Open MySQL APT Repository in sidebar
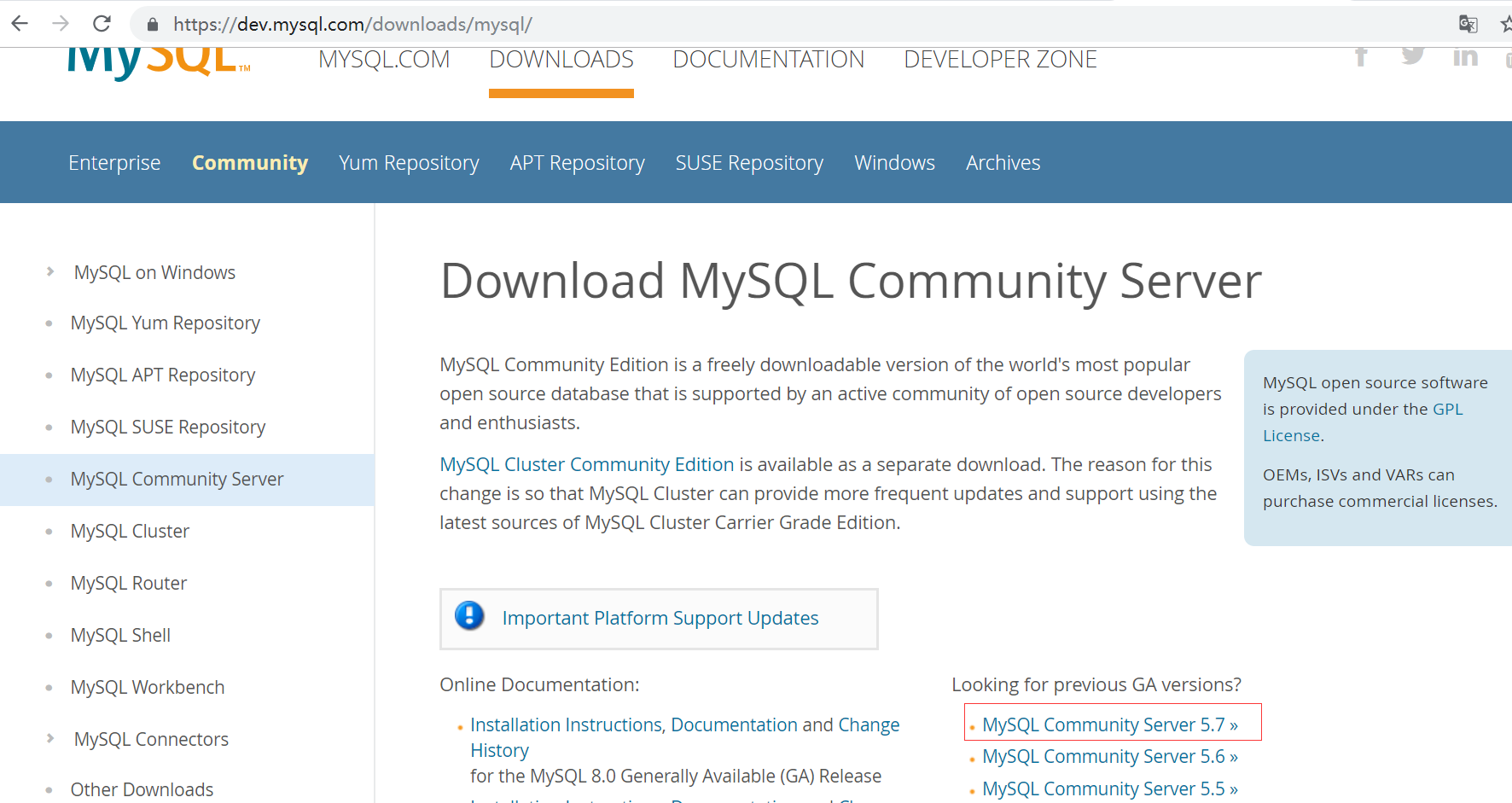This screenshot has width=1512, height=803. coord(163,375)
